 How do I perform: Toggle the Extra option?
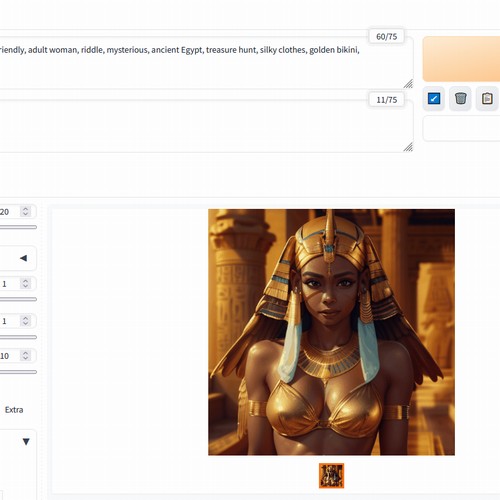14,410
